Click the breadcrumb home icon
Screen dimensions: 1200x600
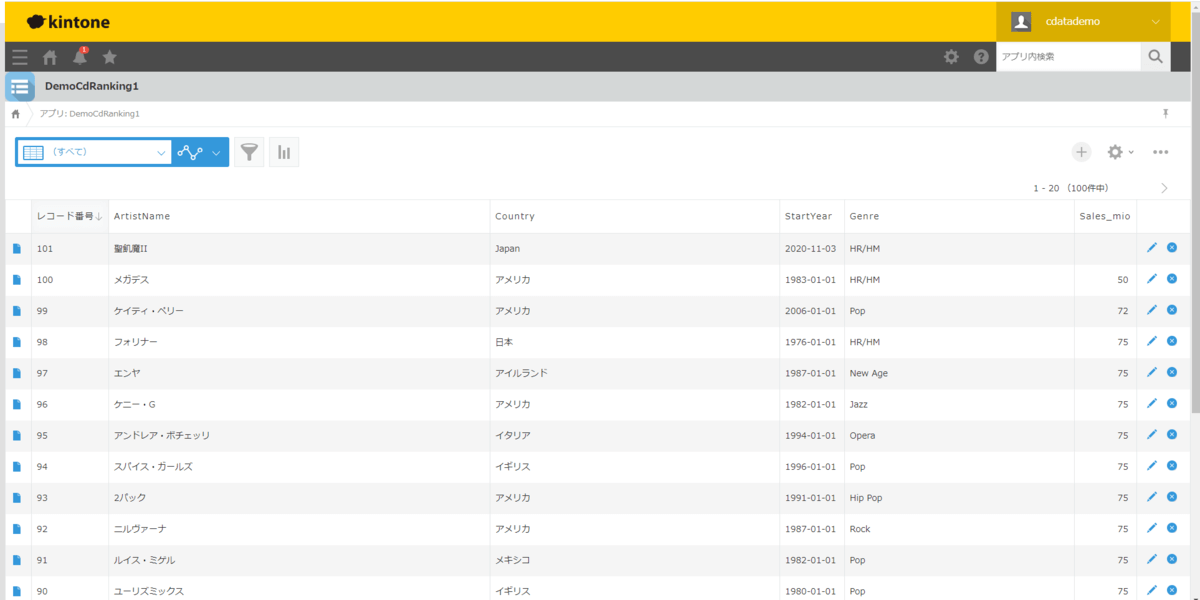coord(16,114)
